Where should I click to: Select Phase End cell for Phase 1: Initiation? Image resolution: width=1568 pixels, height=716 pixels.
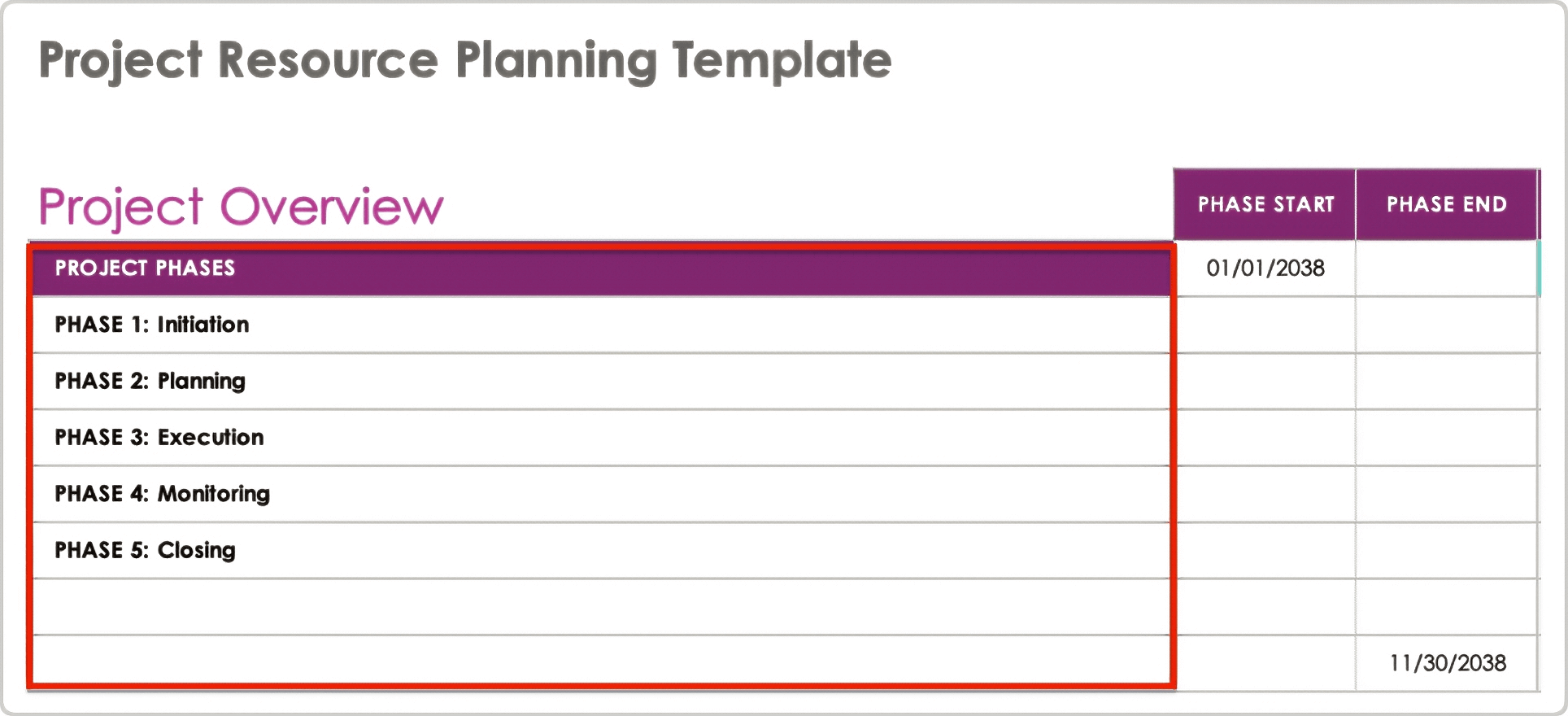pyautogui.click(x=1446, y=325)
